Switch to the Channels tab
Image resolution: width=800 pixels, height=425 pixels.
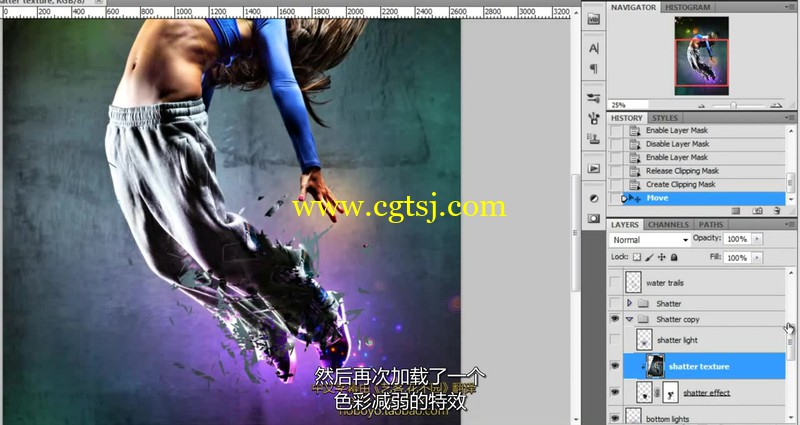coord(668,224)
